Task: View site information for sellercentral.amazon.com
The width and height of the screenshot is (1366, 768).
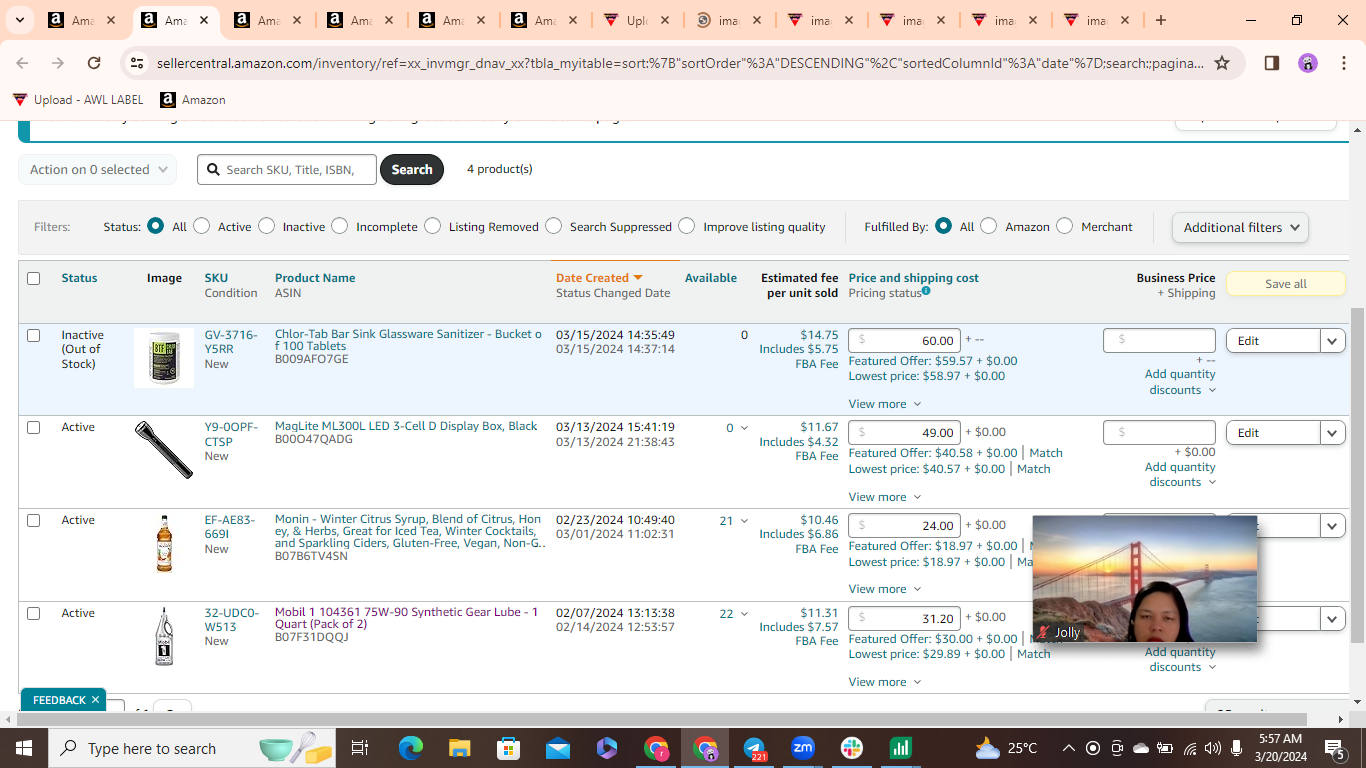Action: [137, 63]
